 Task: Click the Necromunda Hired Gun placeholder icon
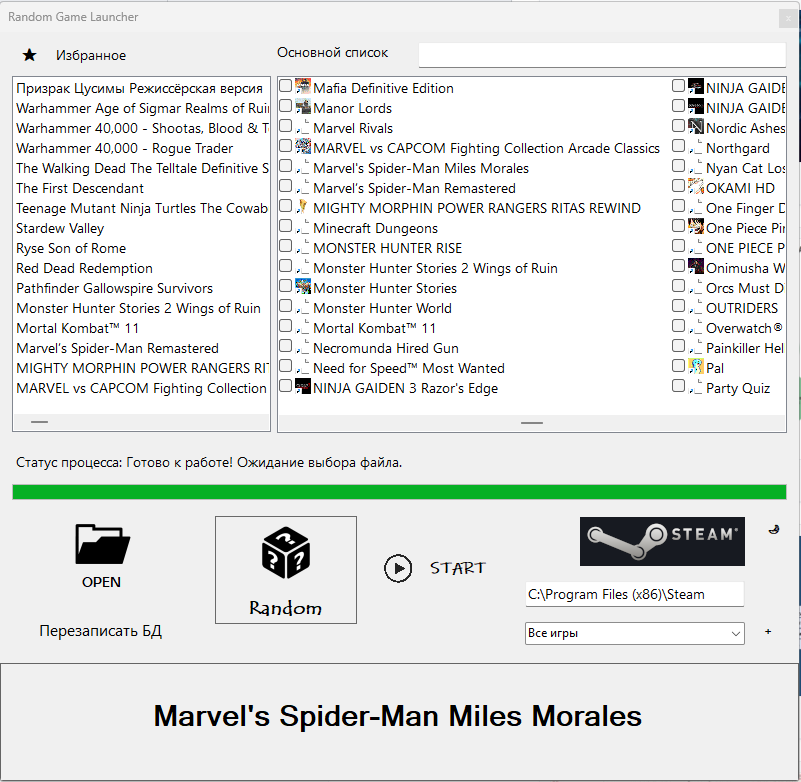[x=303, y=347]
